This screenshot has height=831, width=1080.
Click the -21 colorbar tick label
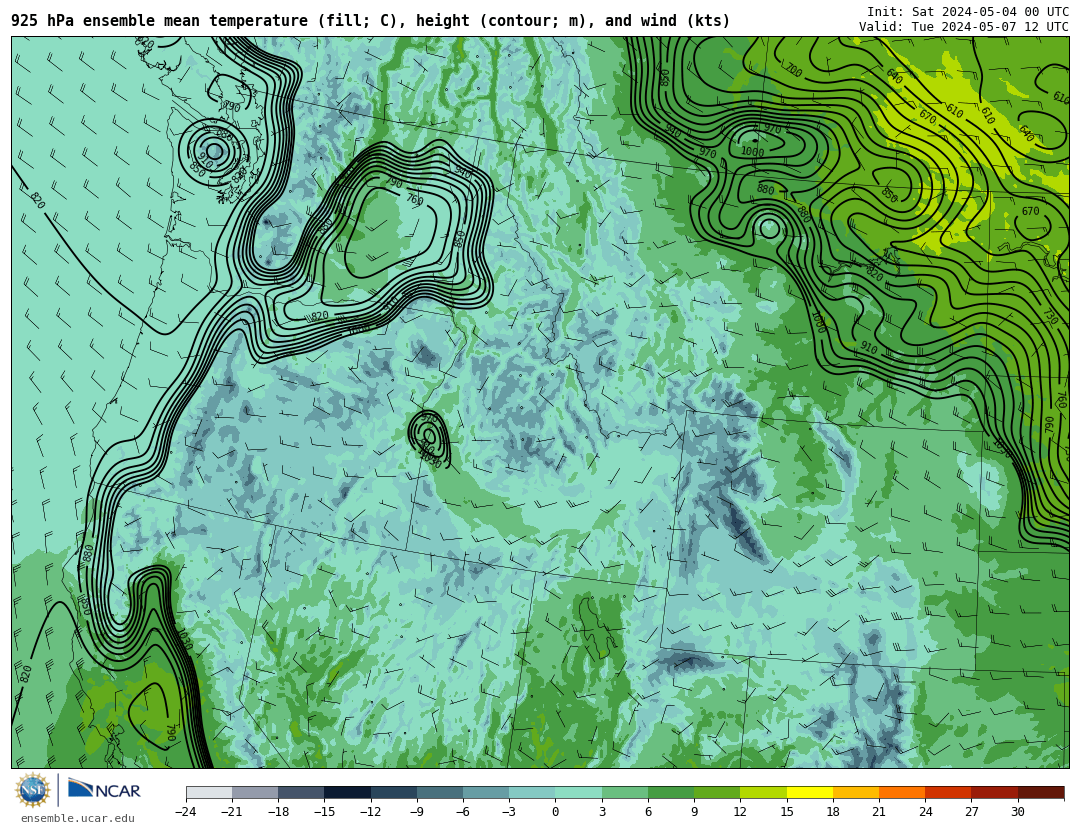[x=231, y=812]
